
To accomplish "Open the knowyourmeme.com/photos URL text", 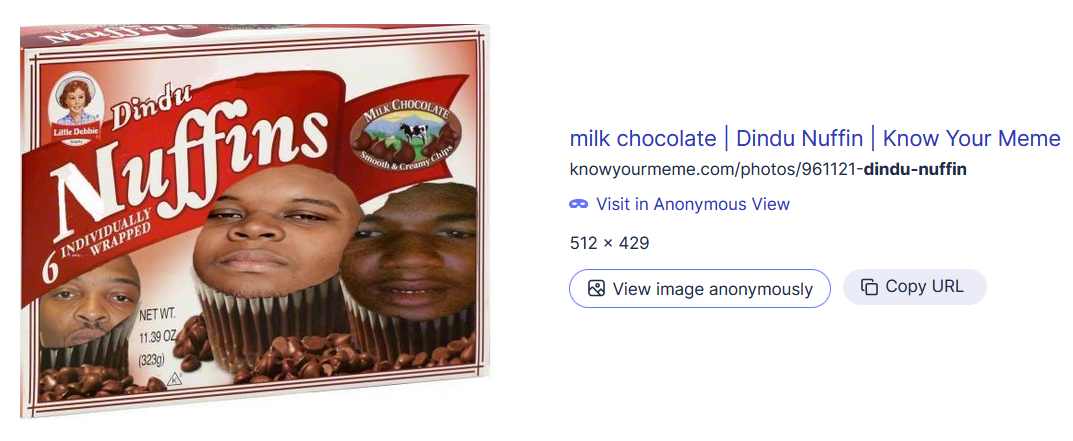I will pyautogui.click(x=768, y=169).
